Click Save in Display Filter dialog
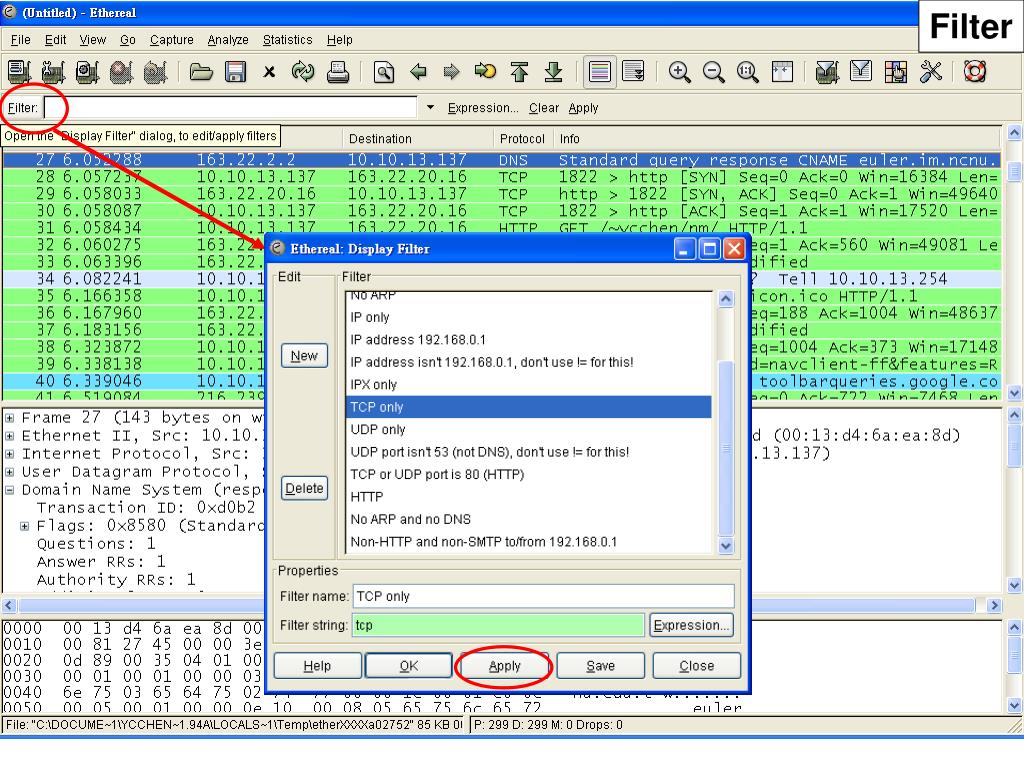 point(600,665)
